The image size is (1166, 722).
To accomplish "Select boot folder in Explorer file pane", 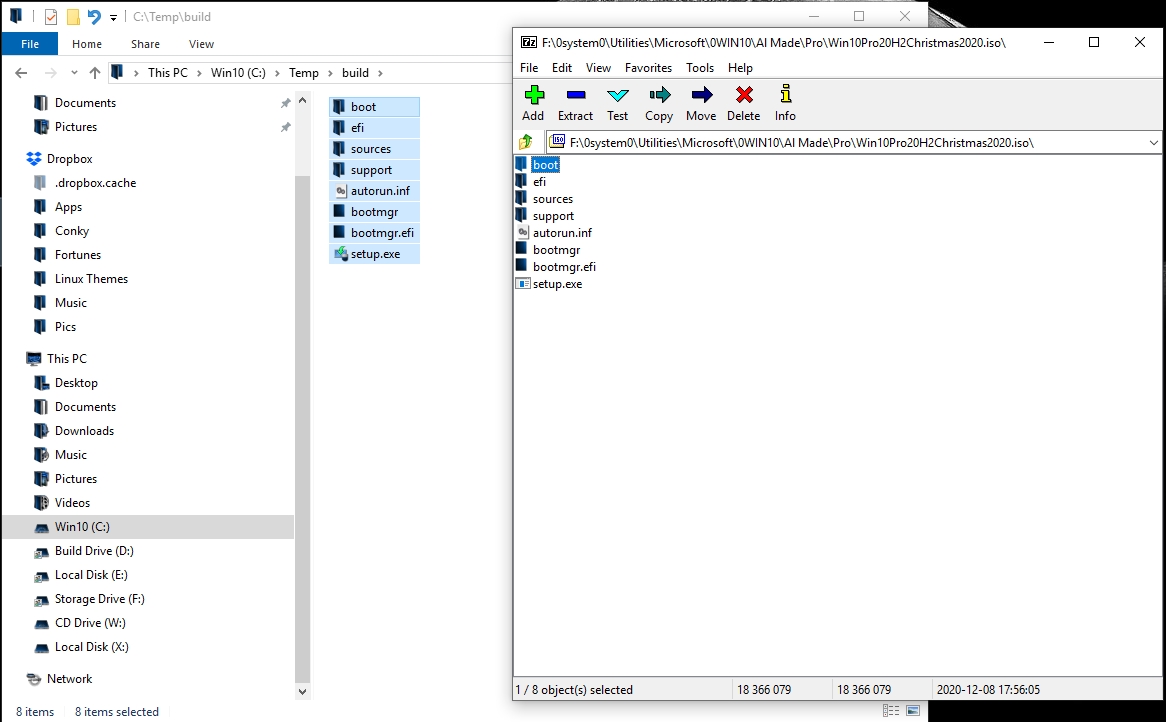I will pos(374,107).
